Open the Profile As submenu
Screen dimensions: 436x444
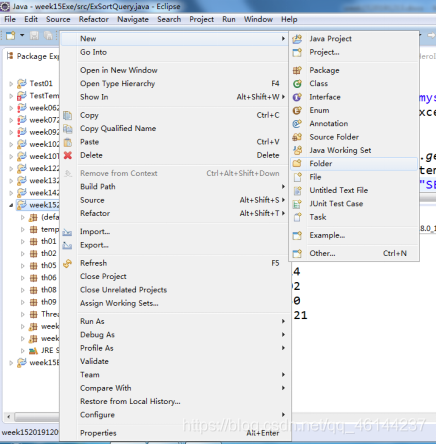click(175, 348)
